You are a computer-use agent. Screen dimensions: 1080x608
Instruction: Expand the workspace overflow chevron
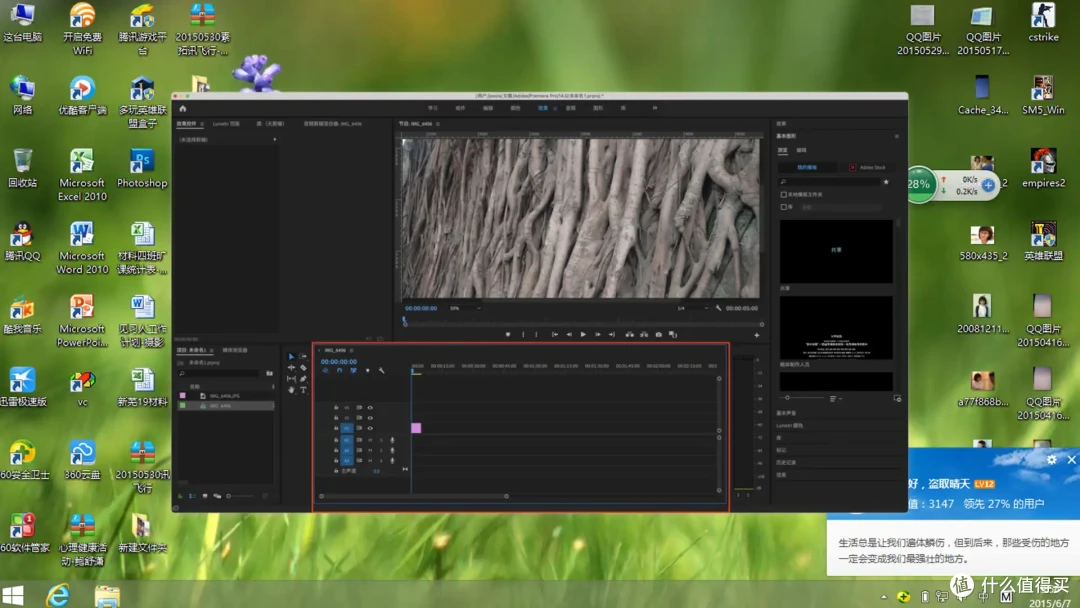pos(654,108)
